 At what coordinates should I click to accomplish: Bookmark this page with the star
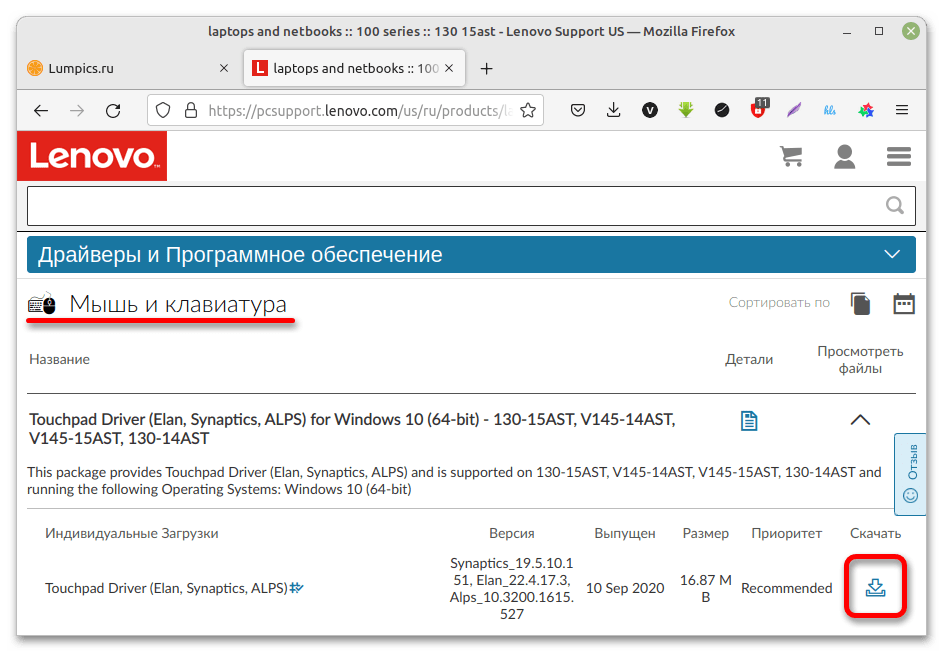528,110
